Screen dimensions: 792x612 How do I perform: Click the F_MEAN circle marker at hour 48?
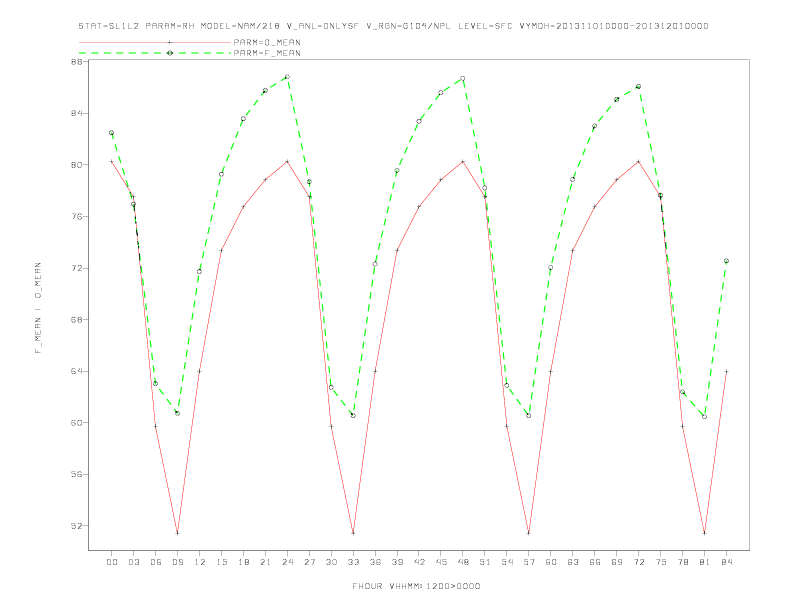click(463, 79)
